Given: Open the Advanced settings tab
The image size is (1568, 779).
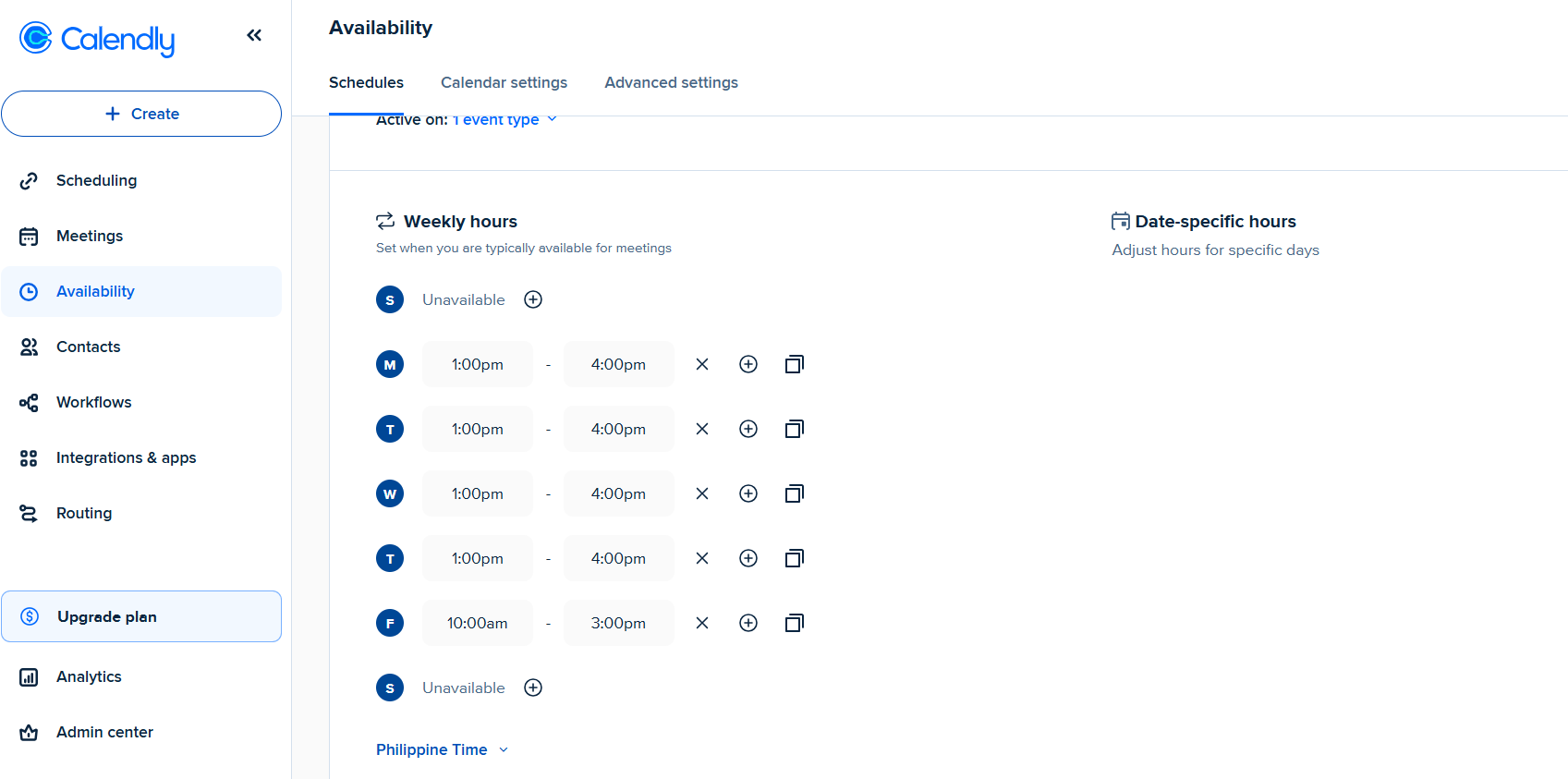Looking at the screenshot, I should [x=671, y=82].
